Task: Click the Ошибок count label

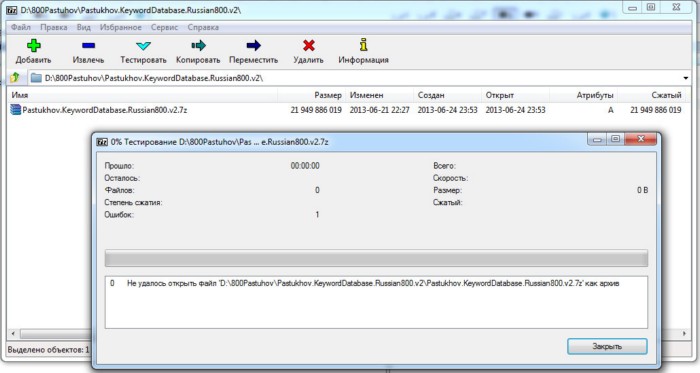Action: [119, 215]
